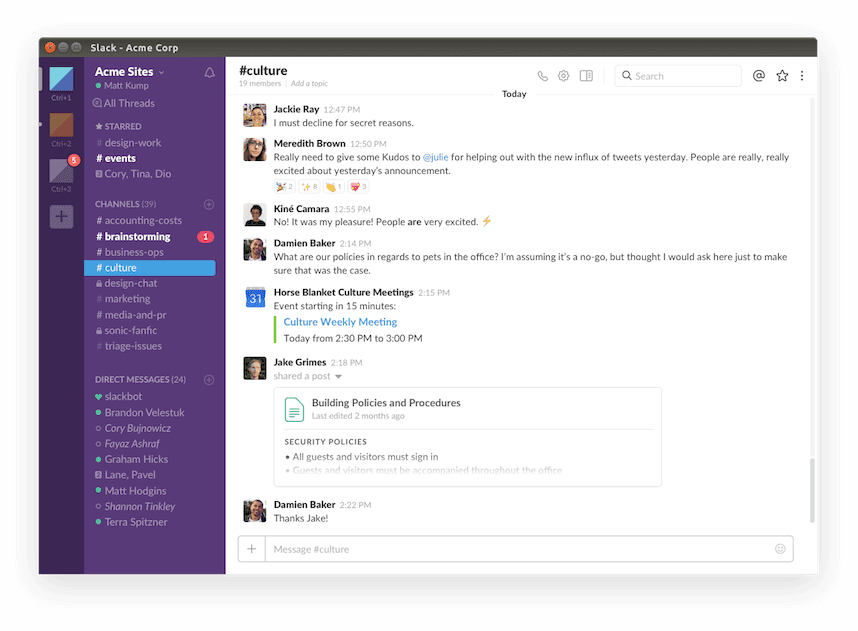Open channel settings gear icon

coord(564,76)
